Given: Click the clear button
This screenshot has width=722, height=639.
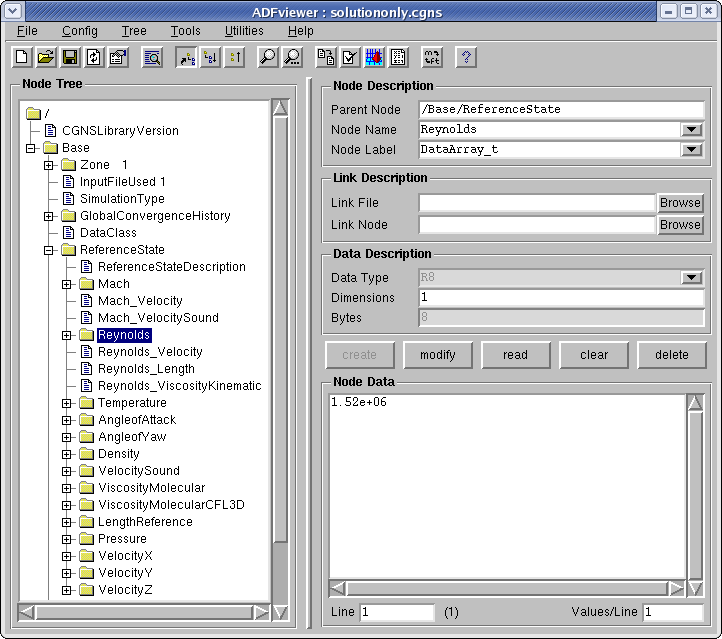Looking at the screenshot, I should coord(594,355).
